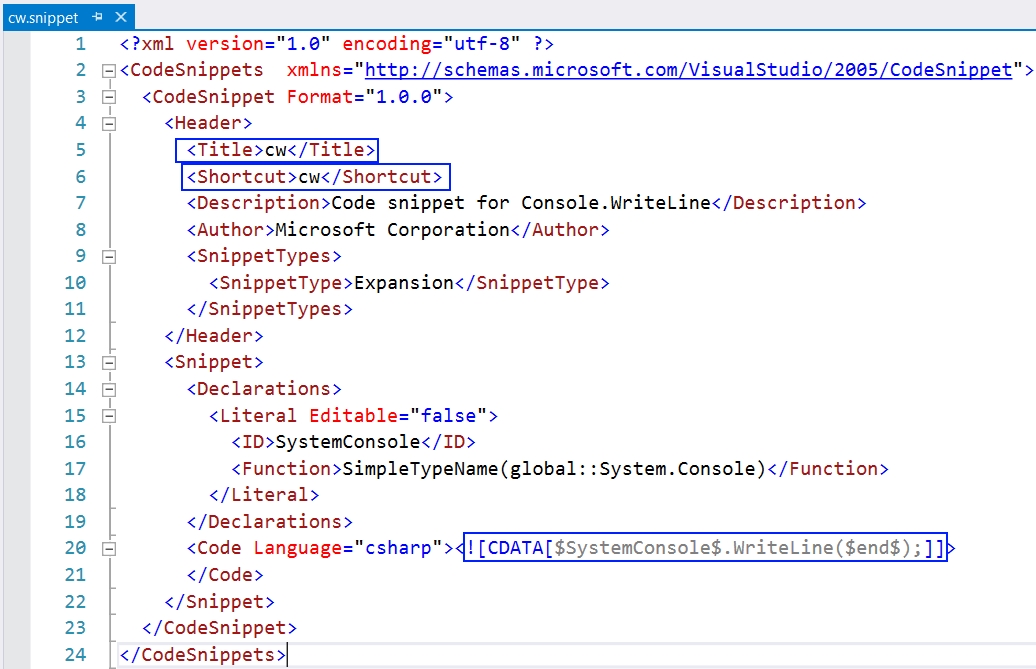Collapse the CodeSnippet element on line 3
The height and width of the screenshot is (669, 1036).
pyautogui.click(x=108, y=96)
